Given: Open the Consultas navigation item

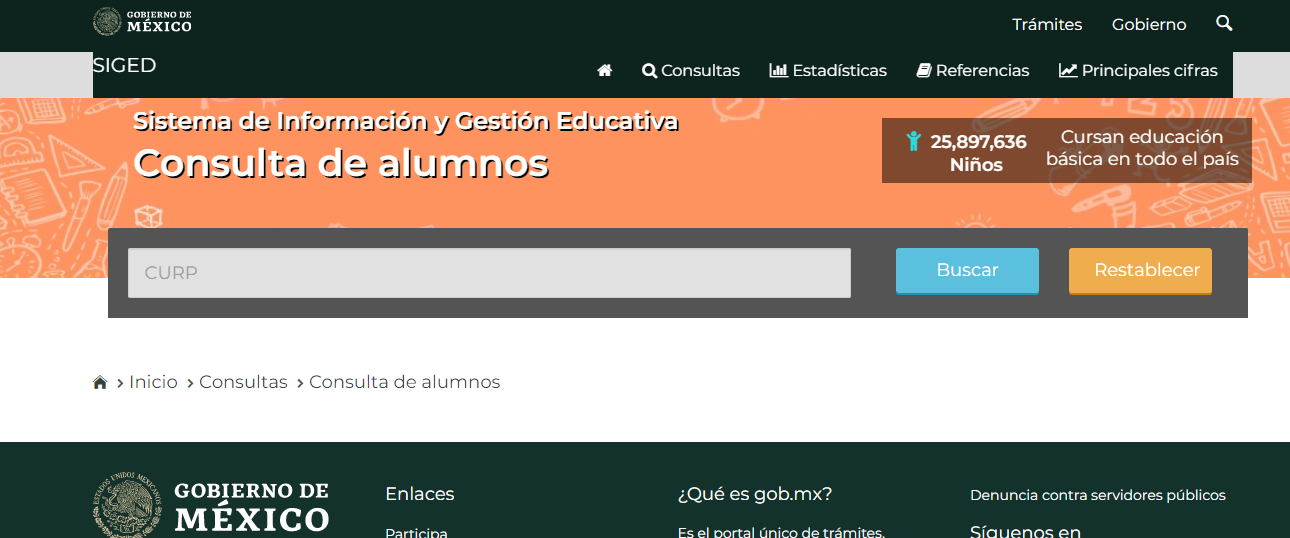Looking at the screenshot, I should [x=691, y=71].
